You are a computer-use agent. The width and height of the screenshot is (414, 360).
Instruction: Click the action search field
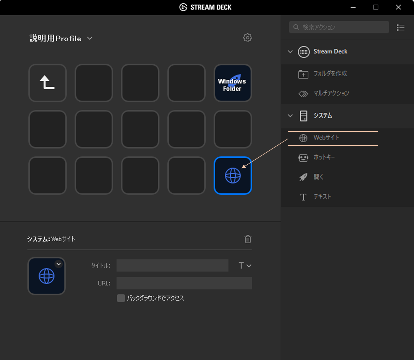click(339, 27)
